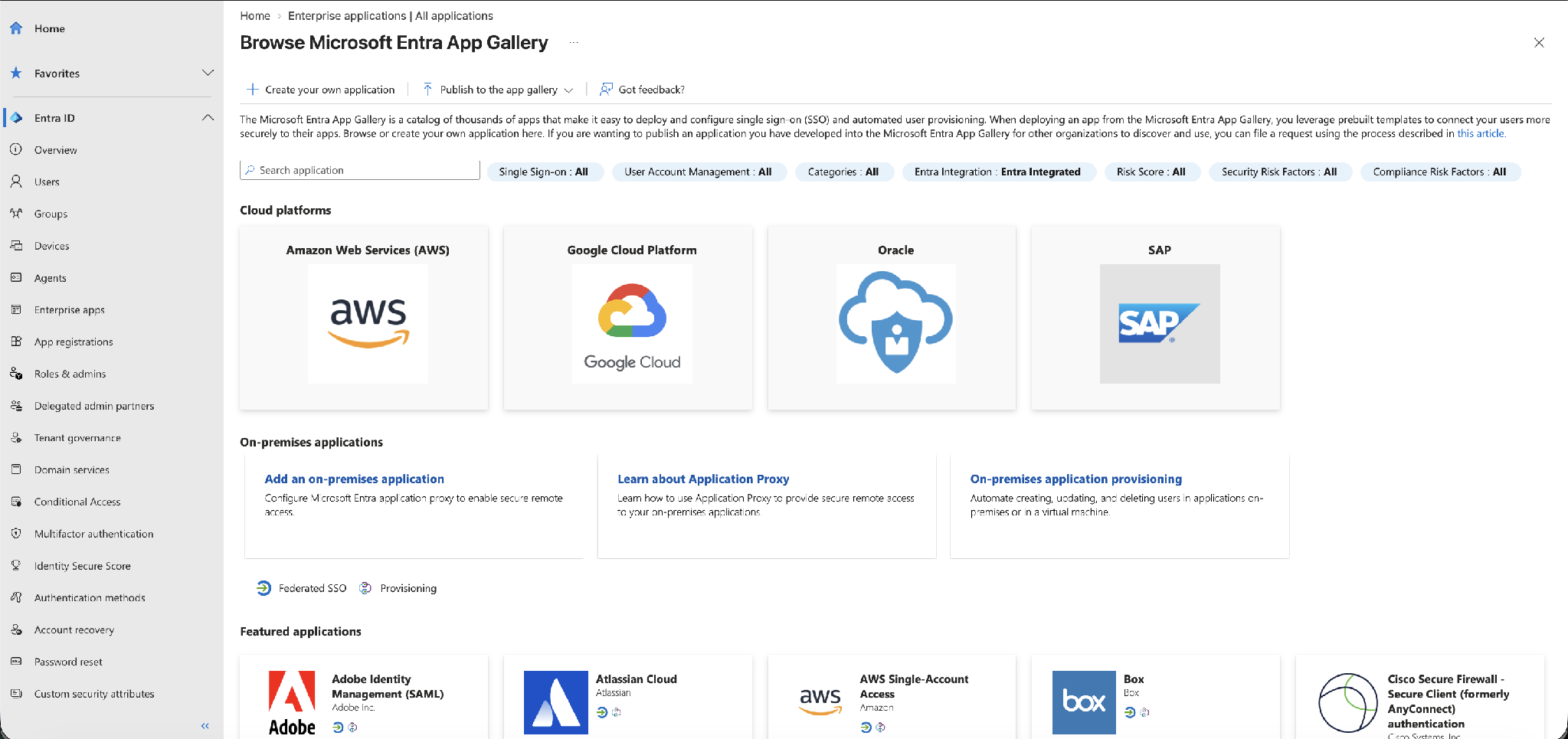Follow the "this article" link

point(1480,133)
